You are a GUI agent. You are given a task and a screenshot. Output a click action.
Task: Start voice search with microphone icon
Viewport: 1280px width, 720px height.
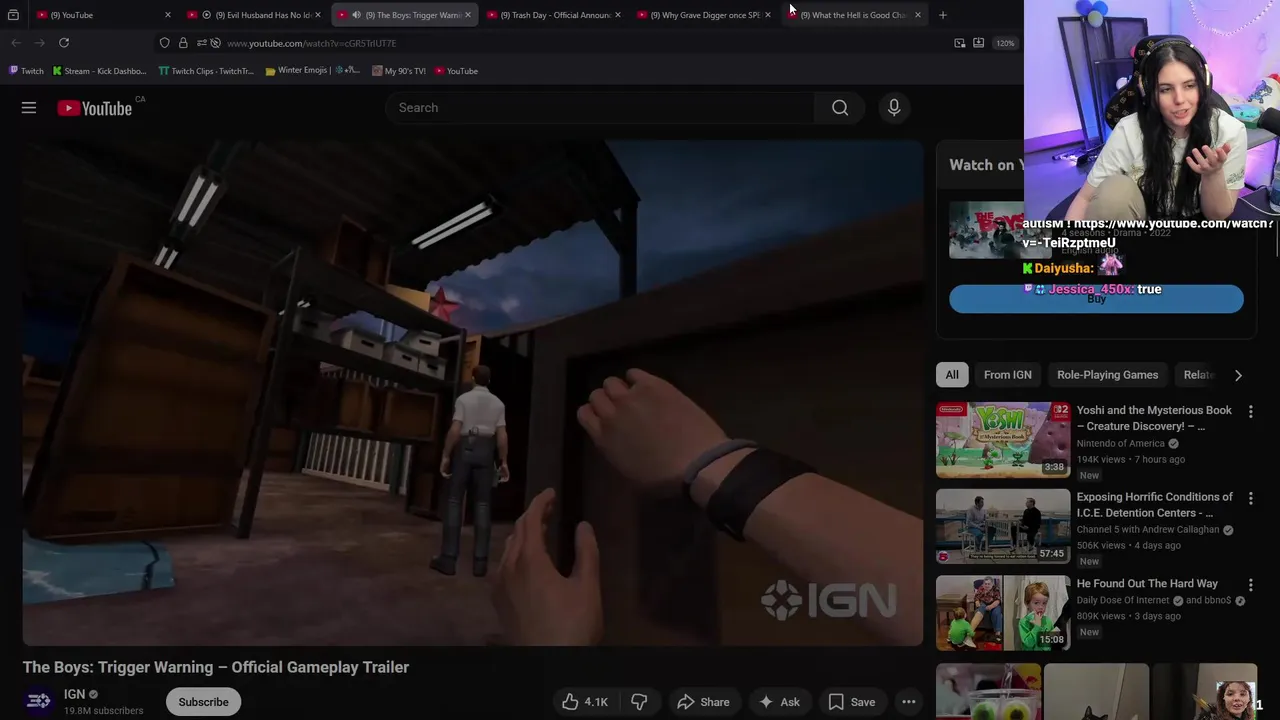[x=894, y=108]
